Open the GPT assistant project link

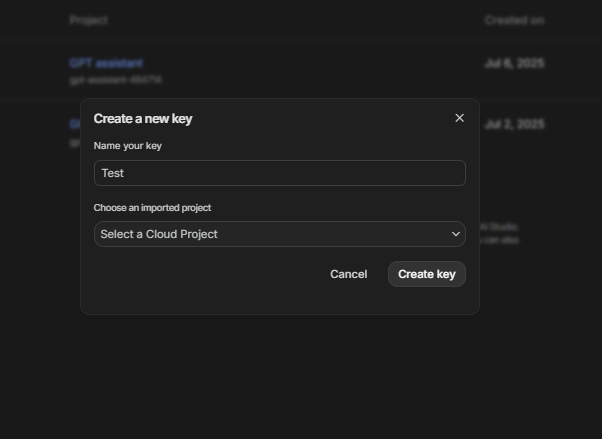(x=106, y=63)
